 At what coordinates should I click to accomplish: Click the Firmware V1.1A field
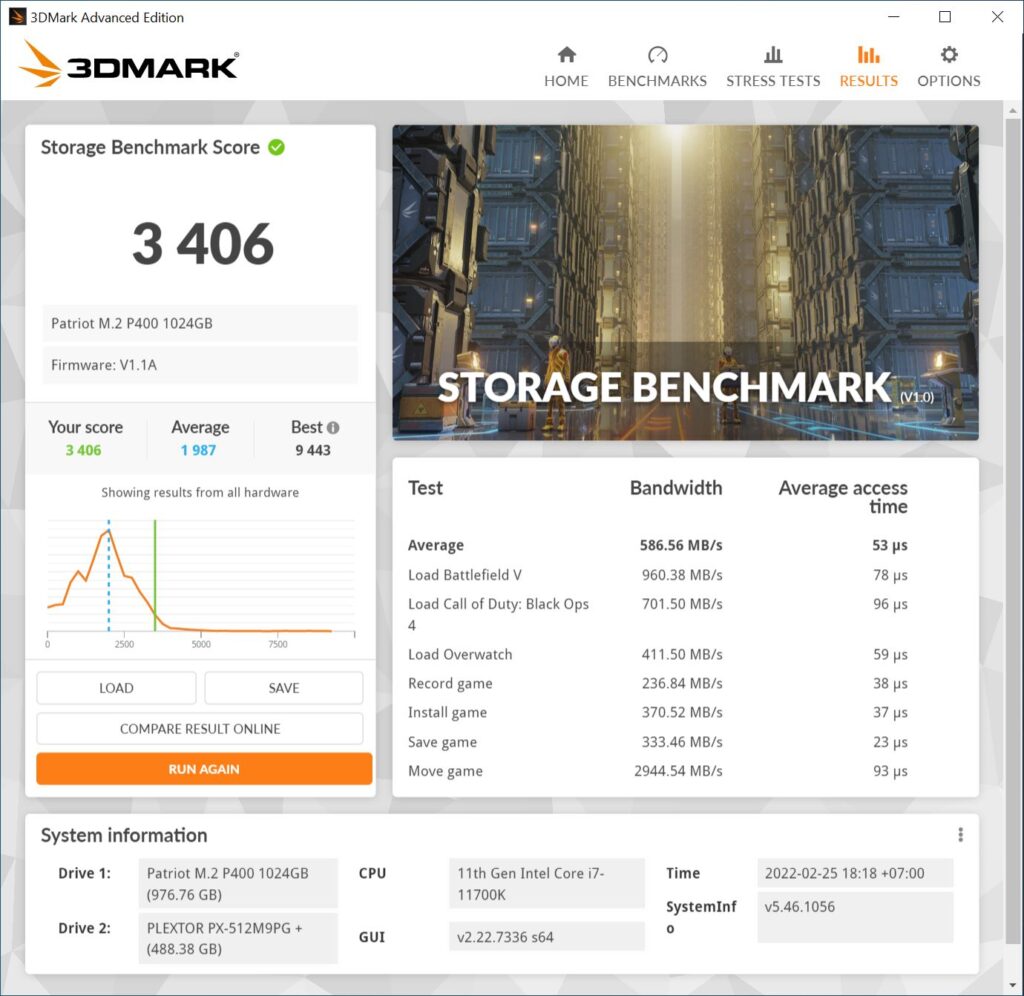pyautogui.click(x=199, y=364)
